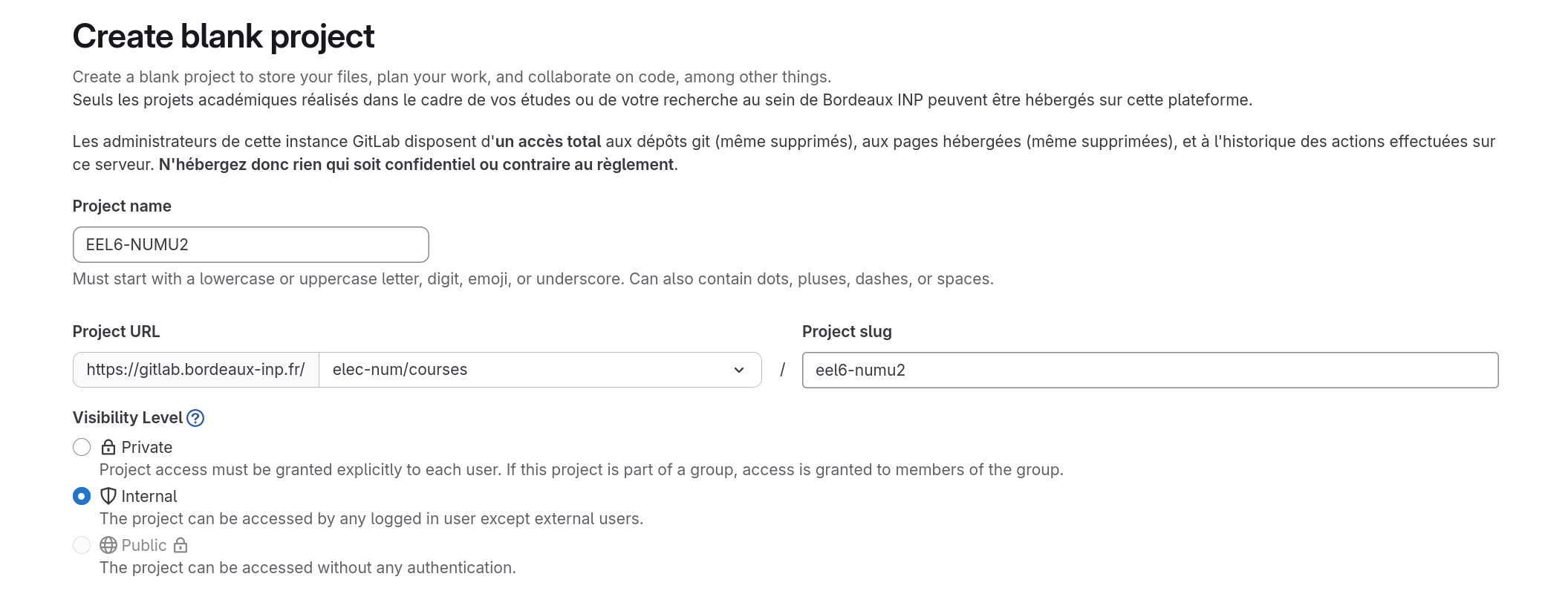Click the "Project name" field label
Screen dimensions: 1568x594
point(122,206)
